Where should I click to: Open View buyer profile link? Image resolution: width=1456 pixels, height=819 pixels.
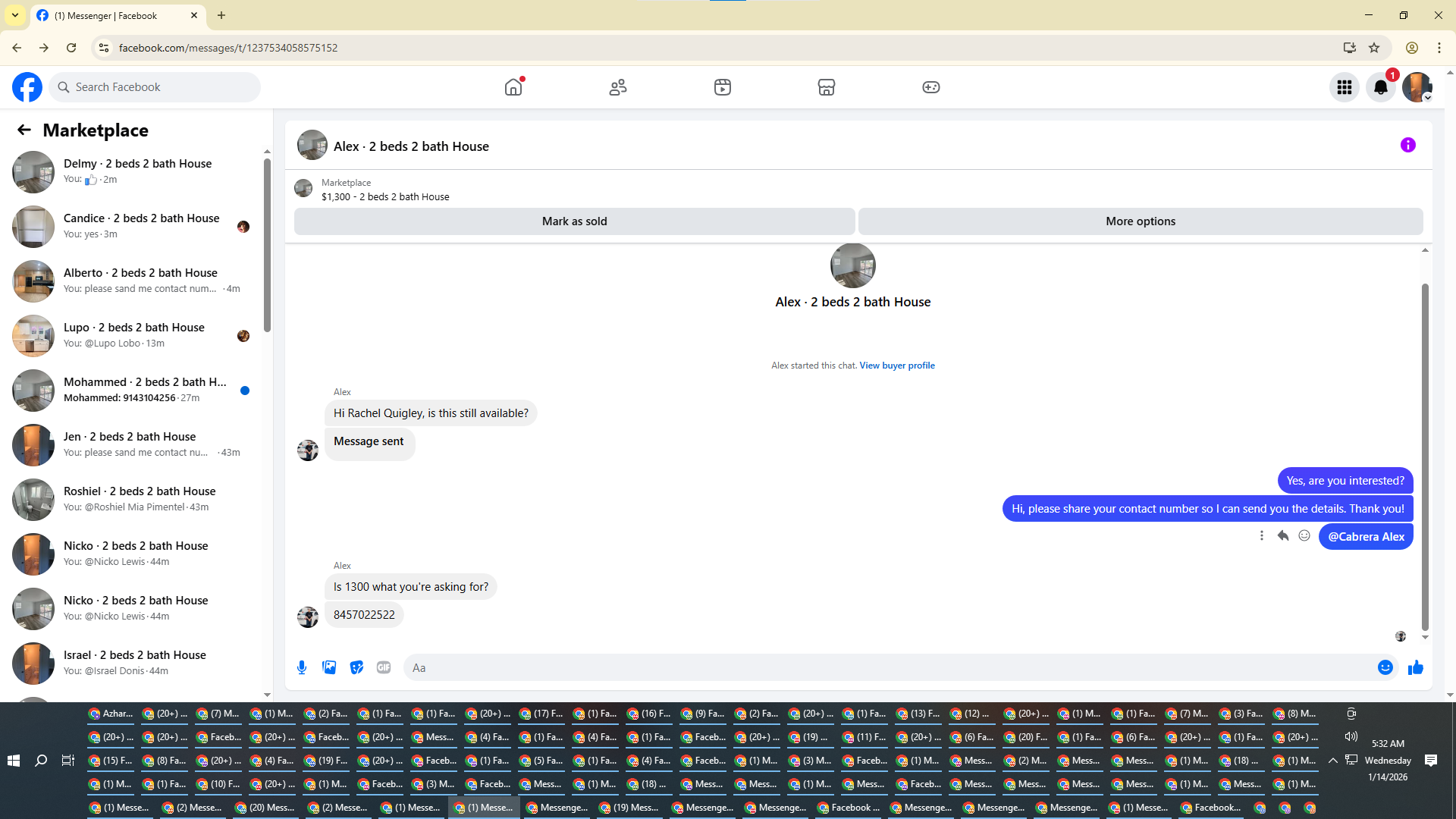click(896, 366)
